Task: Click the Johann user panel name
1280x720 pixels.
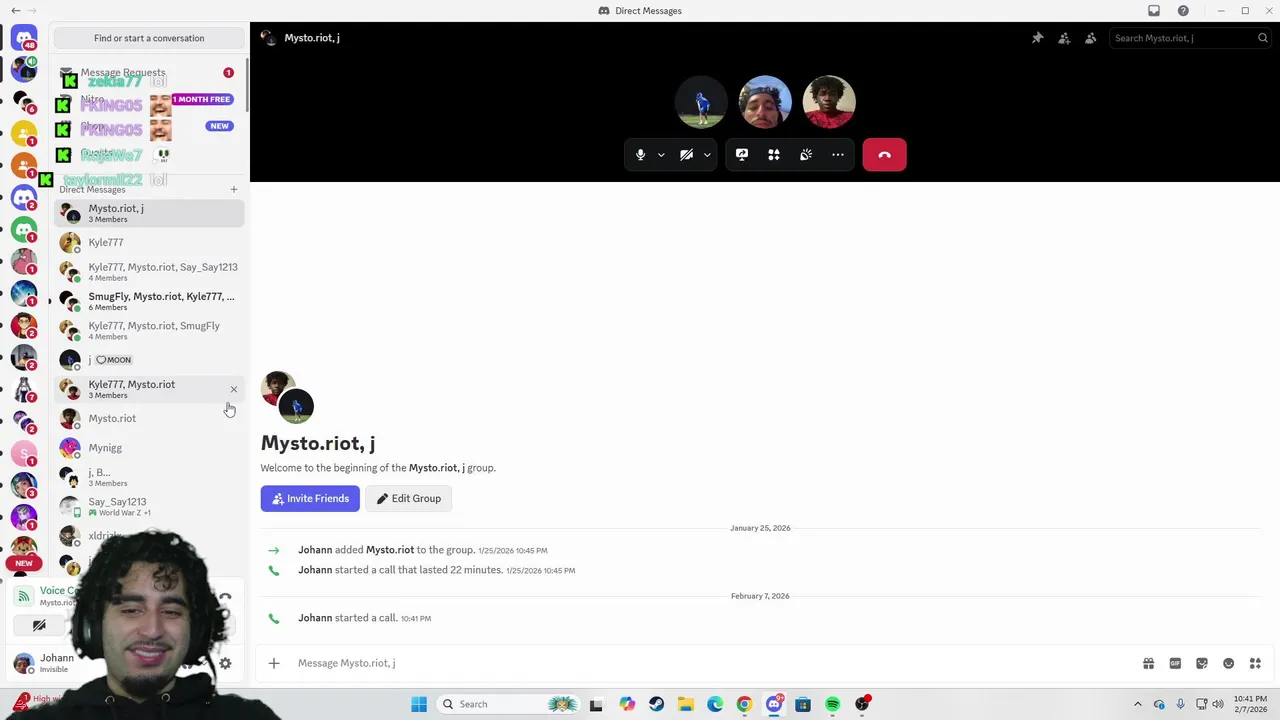Action: tap(57, 658)
